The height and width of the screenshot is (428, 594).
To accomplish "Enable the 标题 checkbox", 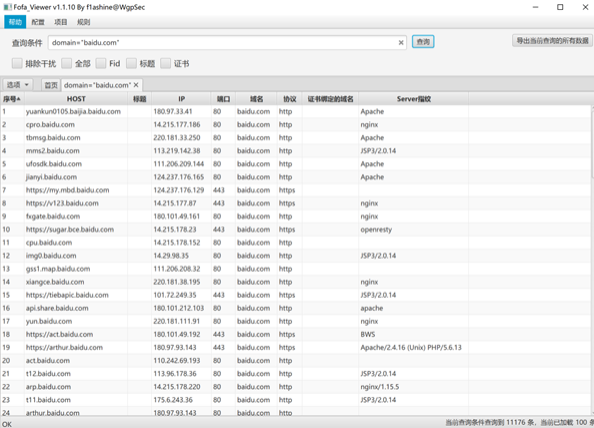I will [x=131, y=63].
